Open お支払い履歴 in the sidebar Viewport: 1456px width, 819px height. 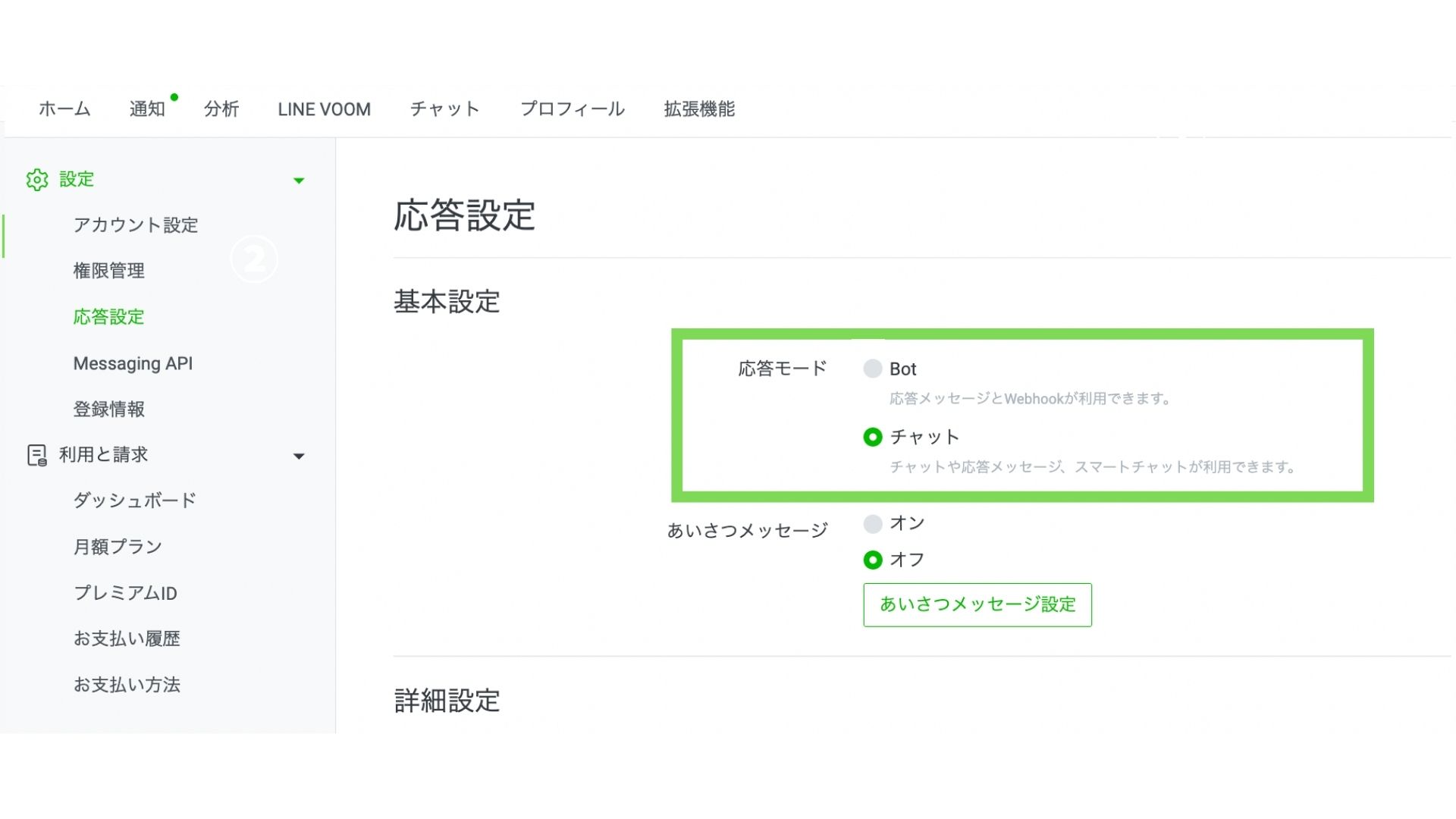tap(127, 639)
